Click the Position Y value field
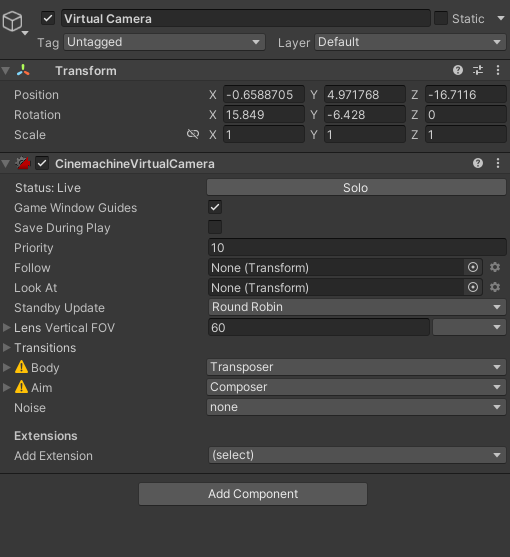 tap(365, 94)
